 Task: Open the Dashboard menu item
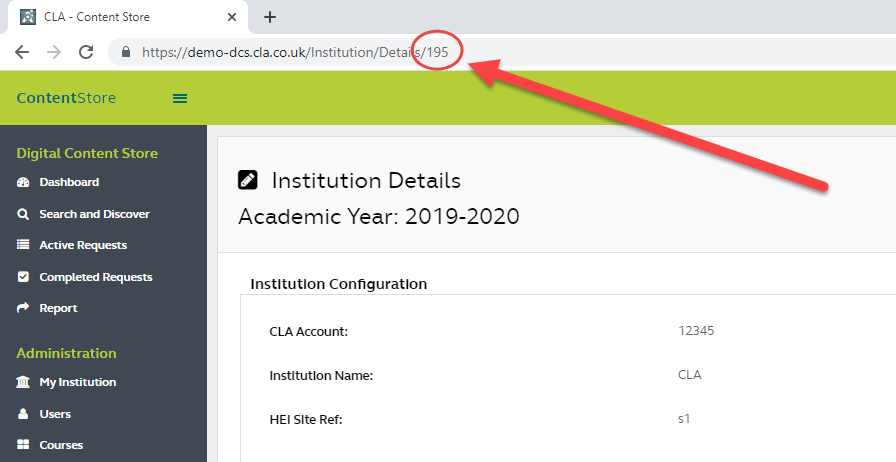coord(69,183)
